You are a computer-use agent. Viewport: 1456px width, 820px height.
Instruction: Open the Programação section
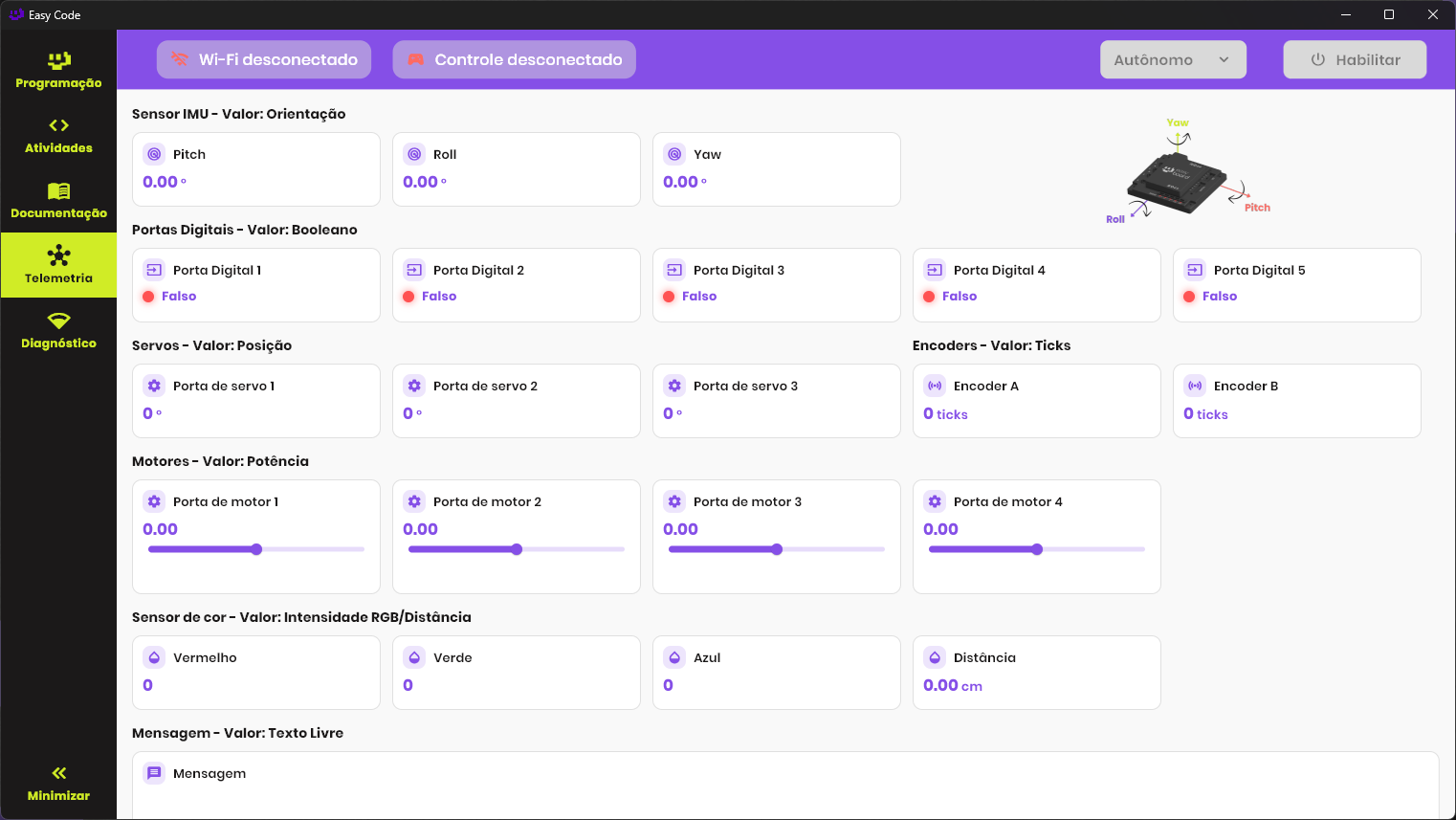coord(58,70)
